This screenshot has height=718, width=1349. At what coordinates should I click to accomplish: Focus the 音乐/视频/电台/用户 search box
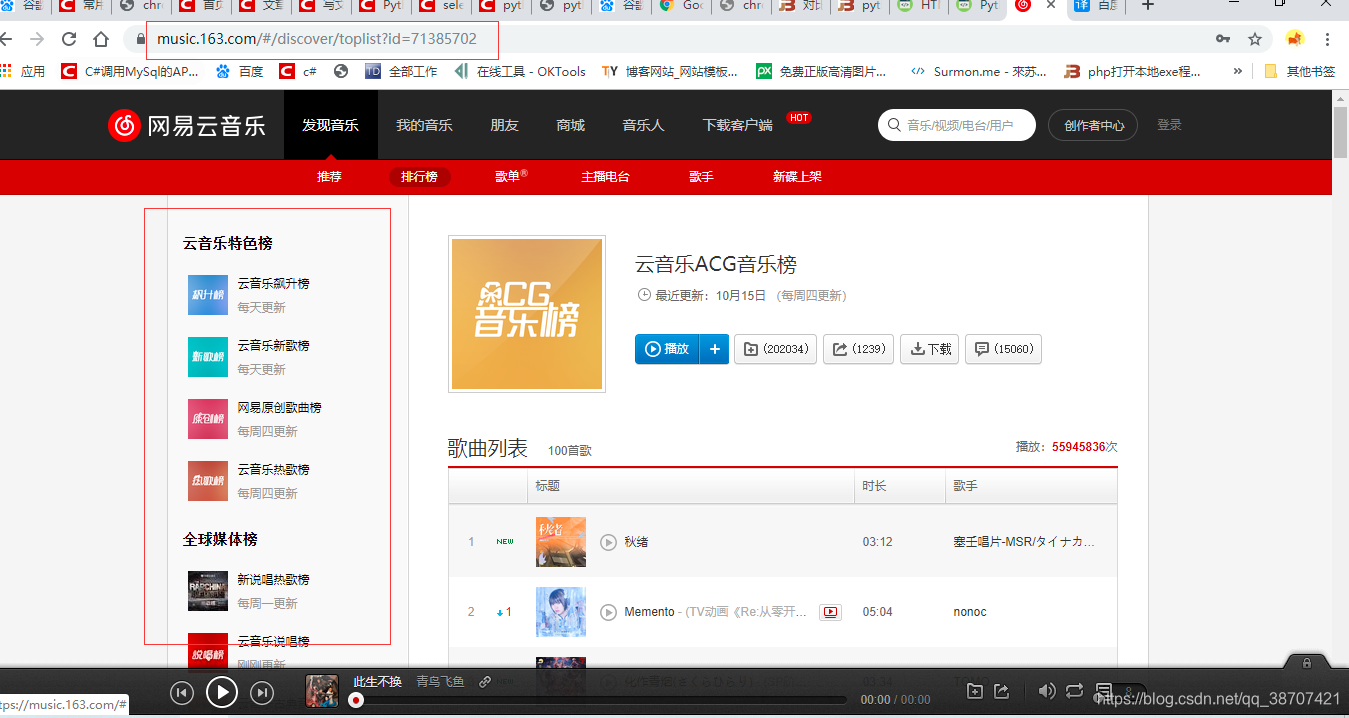click(957, 125)
